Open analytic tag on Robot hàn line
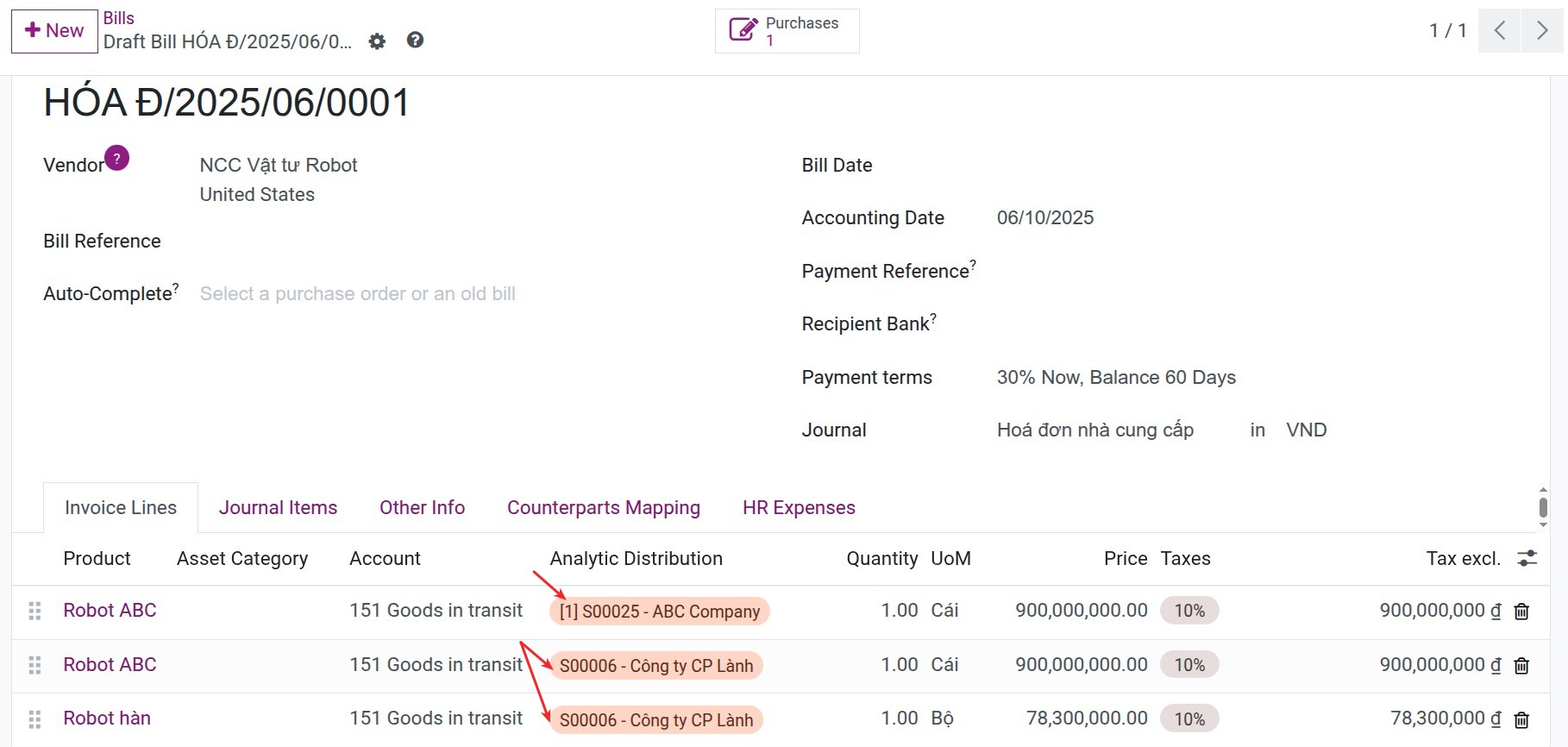 (x=656, y=720)
